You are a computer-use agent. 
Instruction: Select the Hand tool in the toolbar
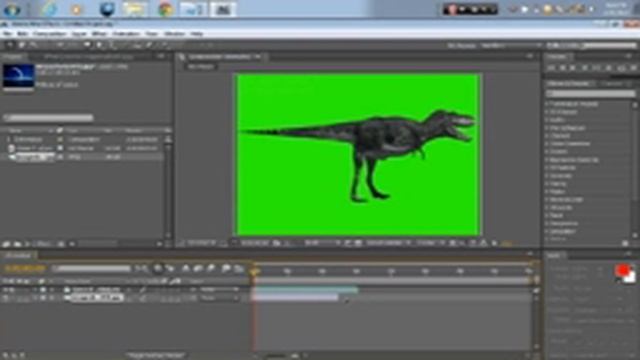[22, 45]
